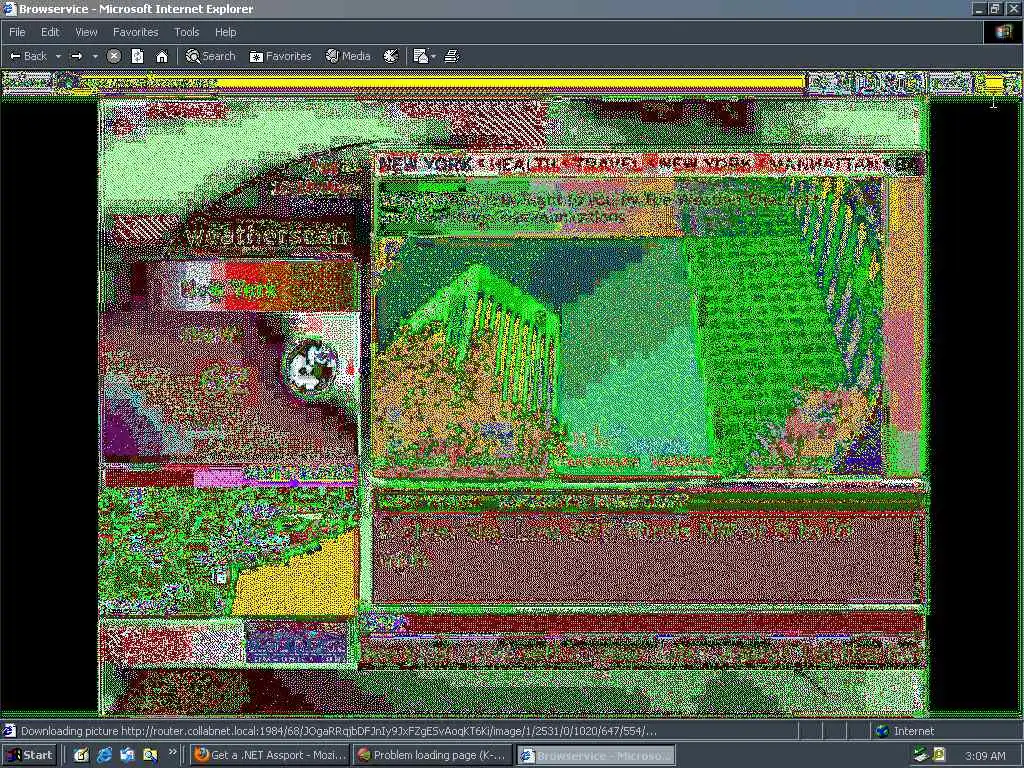Click the Browservice taskbar button
Image resolution: width=1024 pixels, height=768 pixels.
click(x=596, y=755)
